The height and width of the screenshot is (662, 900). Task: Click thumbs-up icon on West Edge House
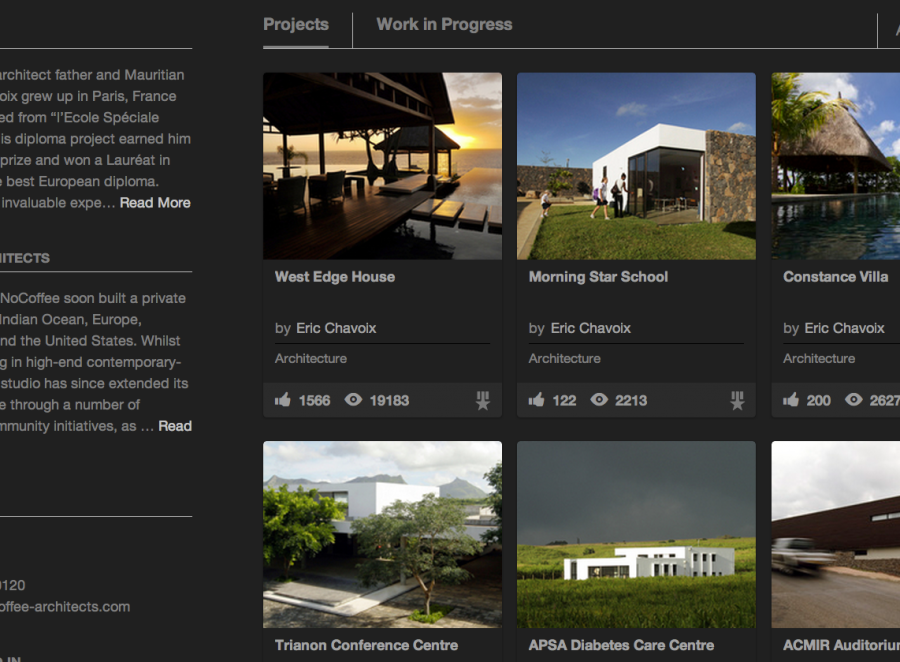283,400
